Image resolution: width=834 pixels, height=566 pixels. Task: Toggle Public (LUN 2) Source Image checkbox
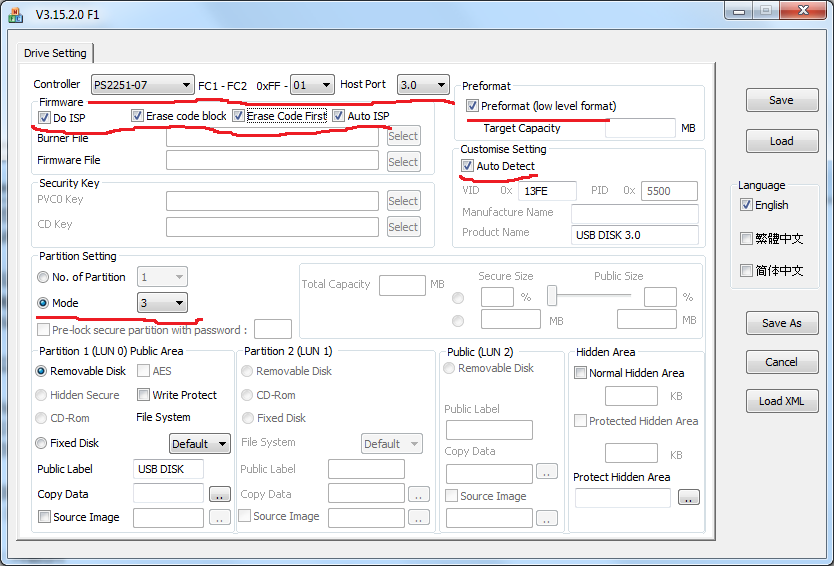(451, 496)
